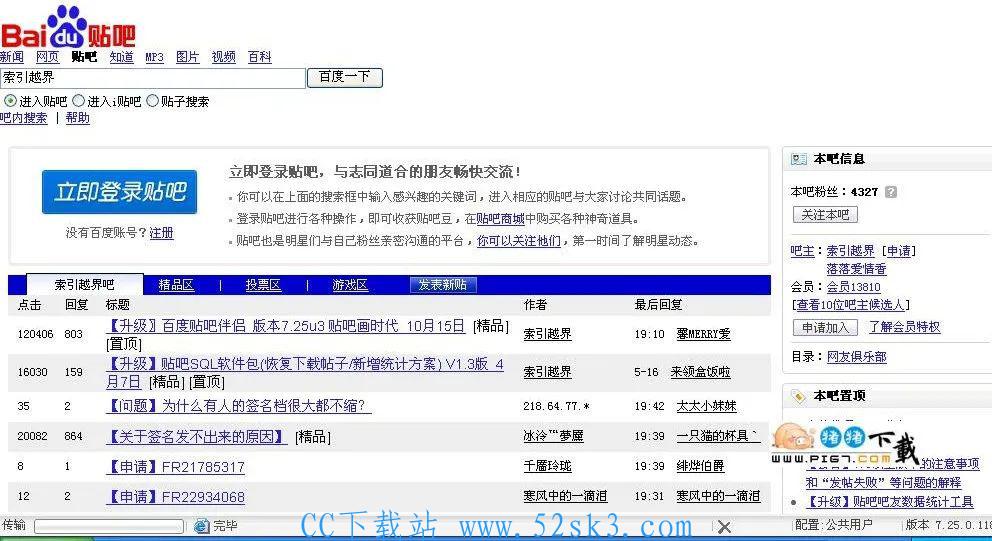Open the 查看10位吧主候选人 link
The height and width of the screenshot is (541, 992).
pos(851,305)
